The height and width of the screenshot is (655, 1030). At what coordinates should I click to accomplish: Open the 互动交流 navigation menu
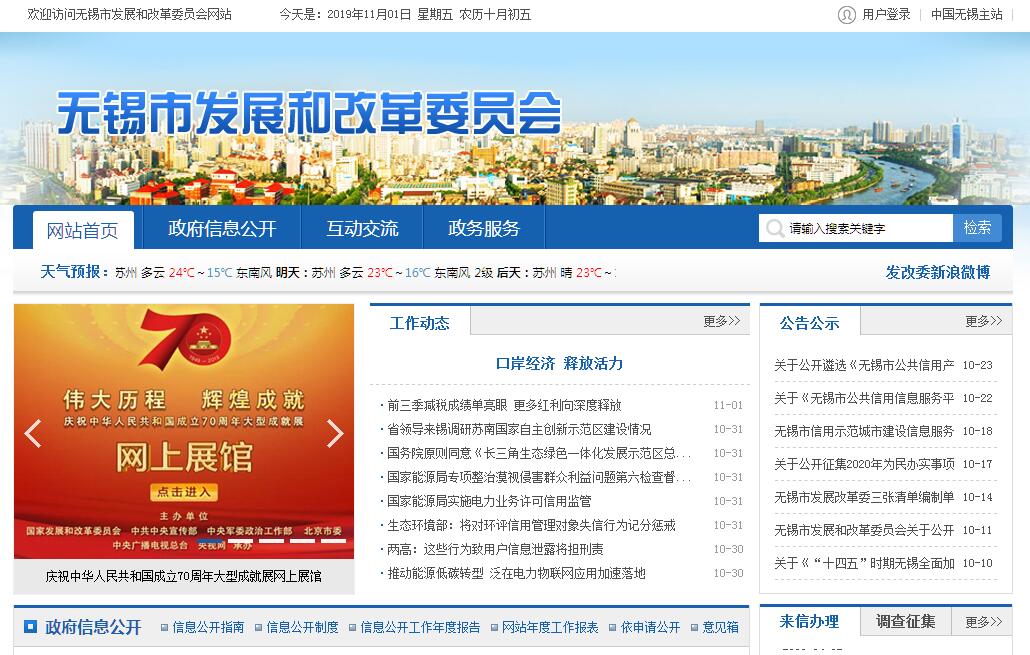(x=362, y=229)
